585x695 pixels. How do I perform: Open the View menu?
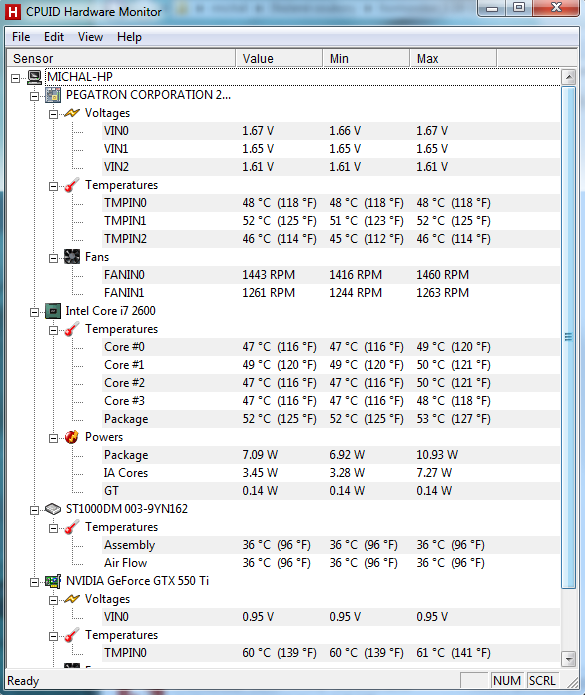click(90, 37)
